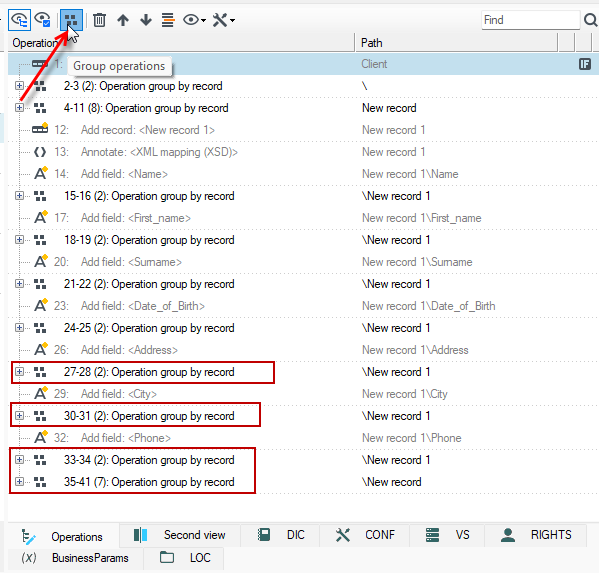Open the CONF tab

pyautogui.click(x=364, y=535)
